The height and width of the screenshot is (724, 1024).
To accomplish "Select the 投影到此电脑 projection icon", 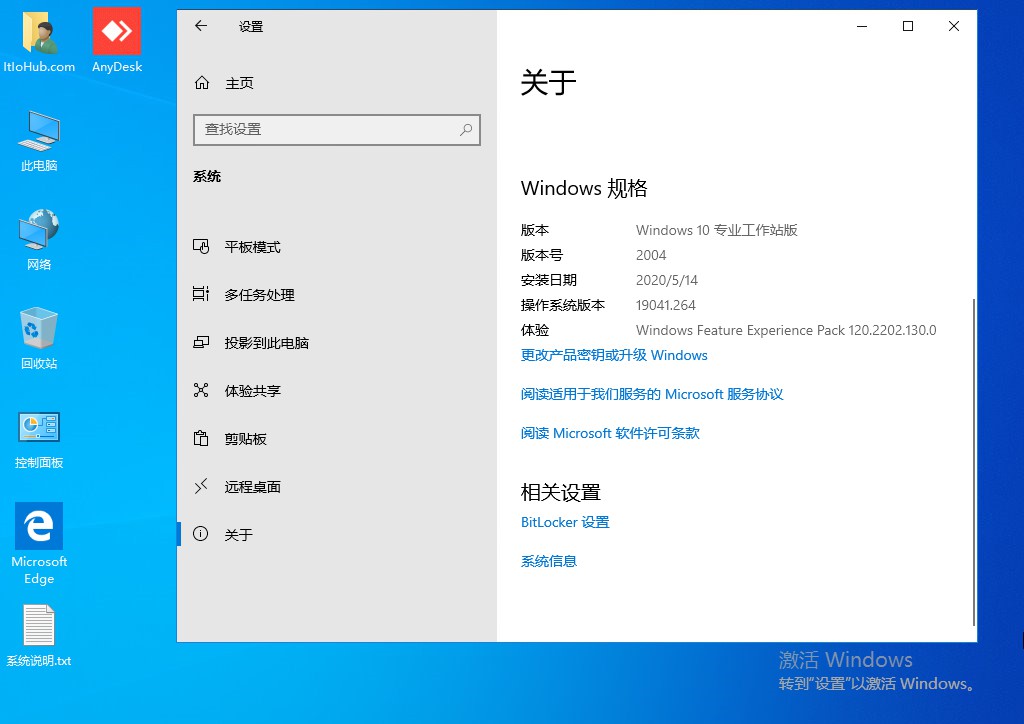I will click(201, 343).
